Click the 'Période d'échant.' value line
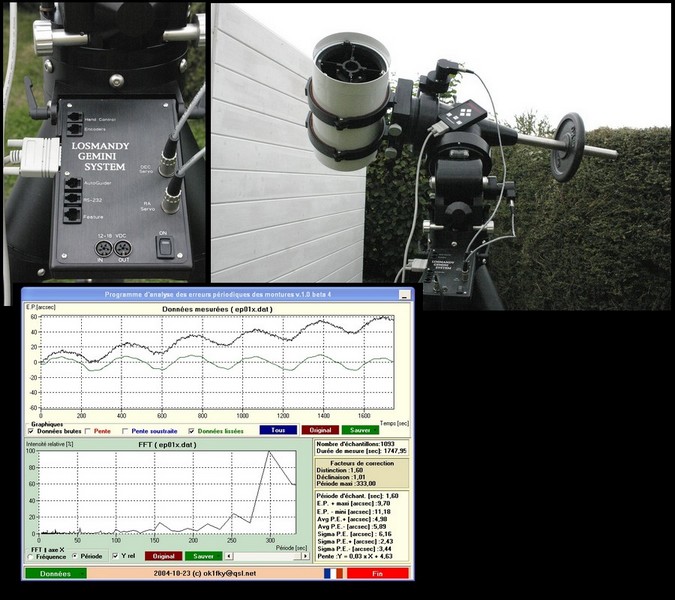 357,496
